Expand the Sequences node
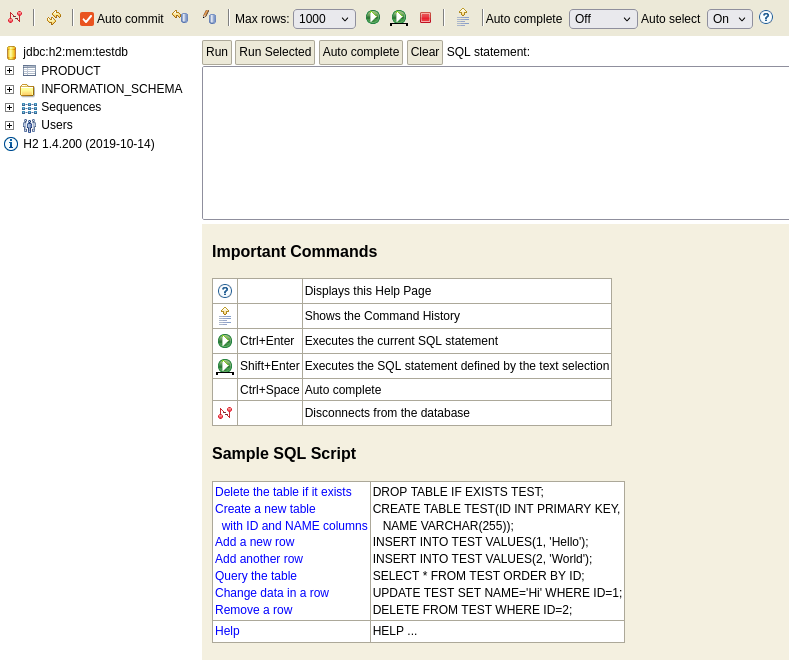789x660 pixels. pos(10,107)
